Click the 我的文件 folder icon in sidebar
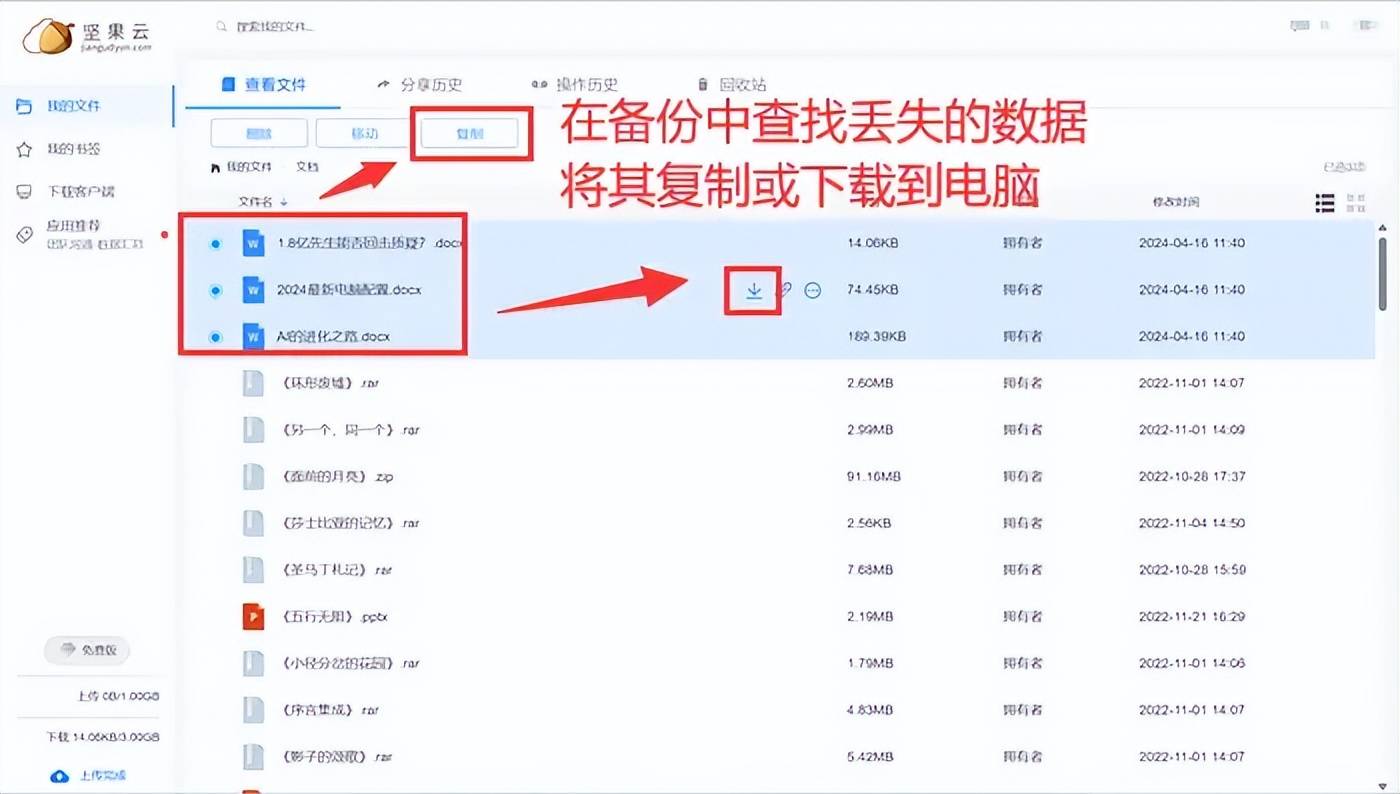 pos(24,106)
